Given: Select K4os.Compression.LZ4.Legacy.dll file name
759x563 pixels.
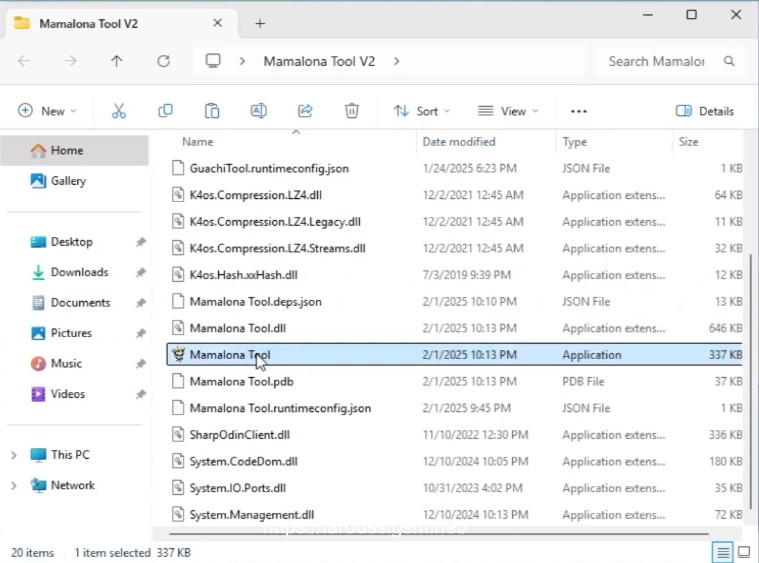Looking at the screenshot, I should coord(275,222).
